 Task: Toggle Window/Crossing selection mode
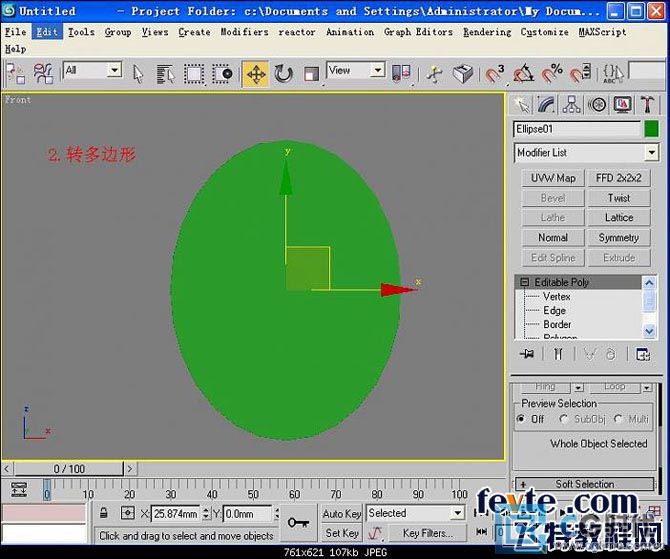(222, 74)
